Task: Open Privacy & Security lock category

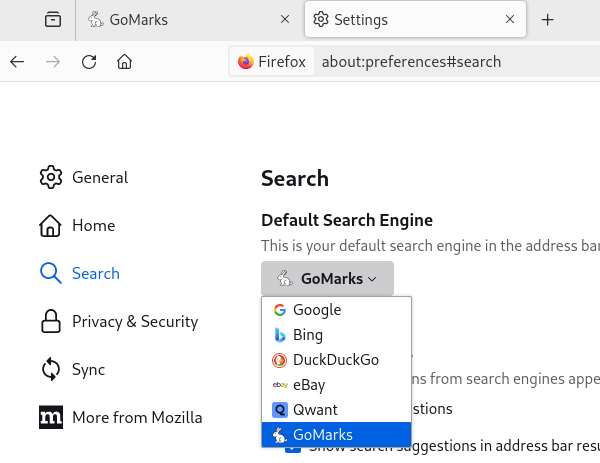Action: [x=51, y=322]
